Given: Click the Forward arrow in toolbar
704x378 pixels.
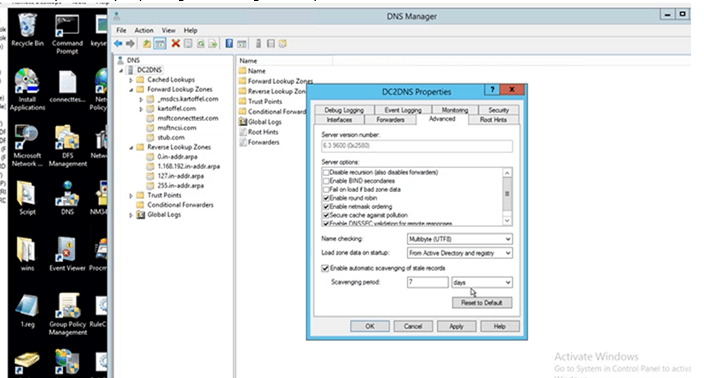Looking at the screenshot, I should [130, 44].
